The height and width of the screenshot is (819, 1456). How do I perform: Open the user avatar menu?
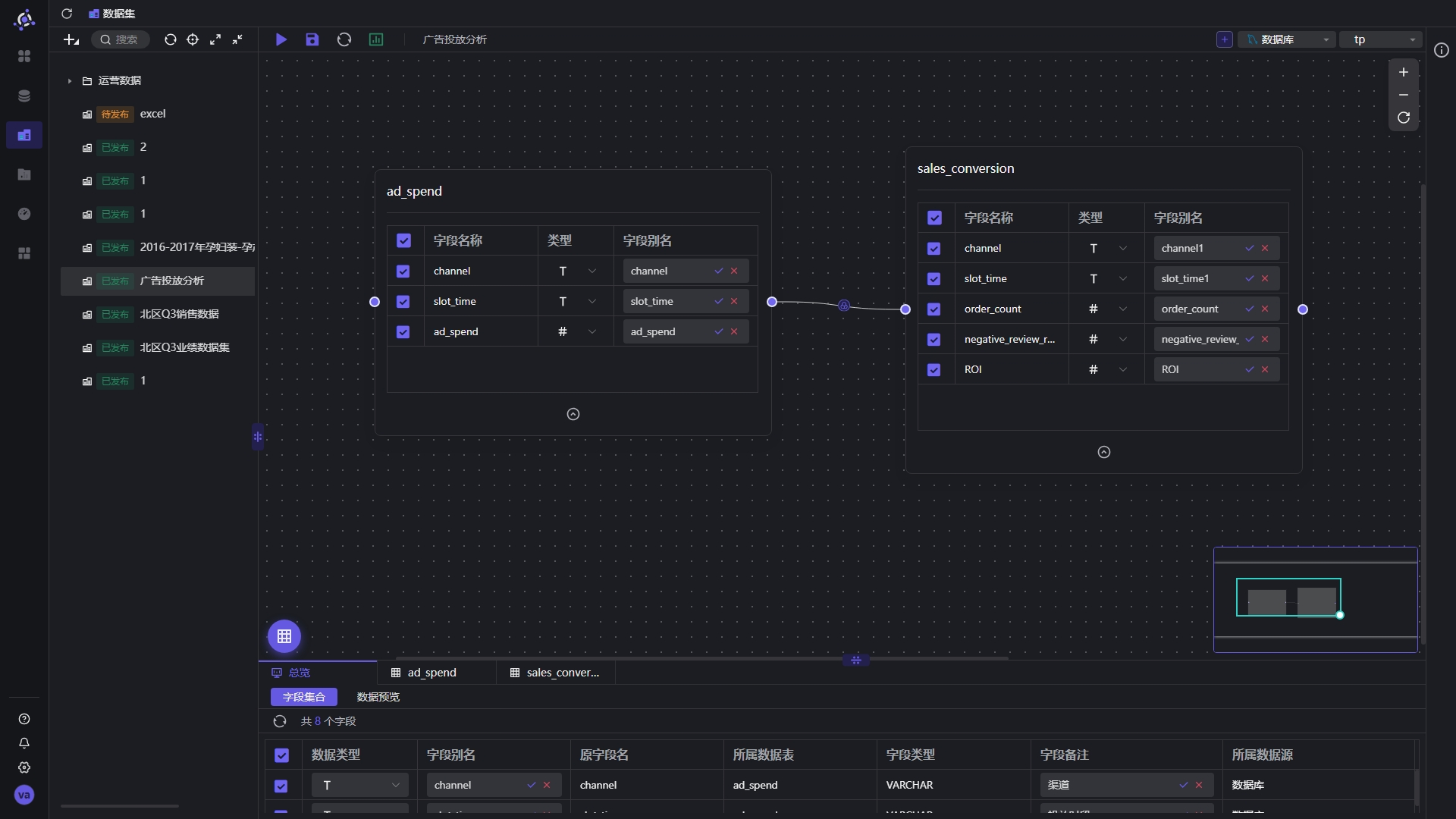coord(24,795)
